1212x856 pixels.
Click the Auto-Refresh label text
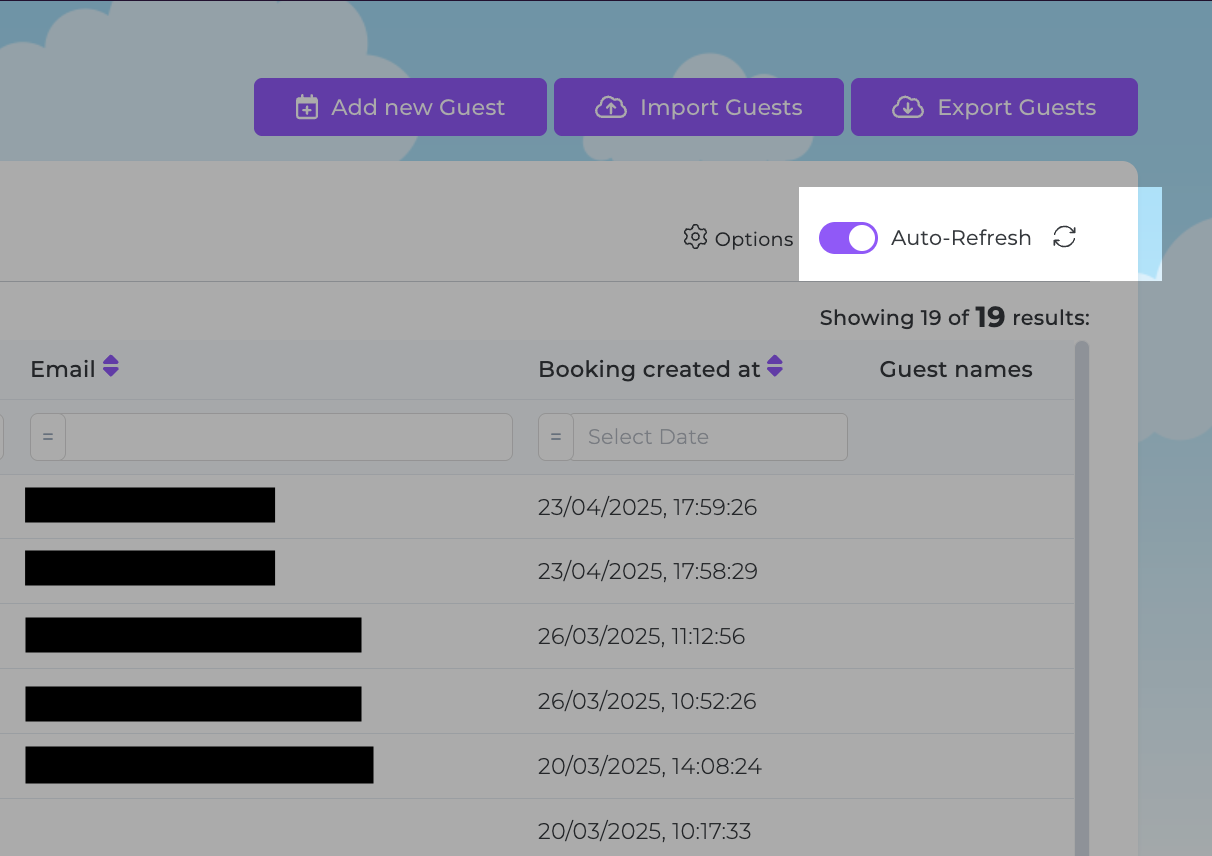click(961, 238)
